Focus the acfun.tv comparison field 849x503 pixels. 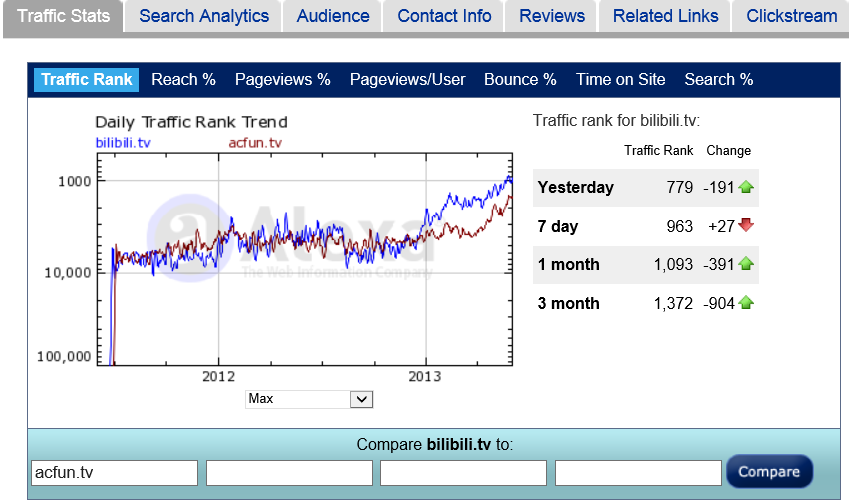(114, 473)
